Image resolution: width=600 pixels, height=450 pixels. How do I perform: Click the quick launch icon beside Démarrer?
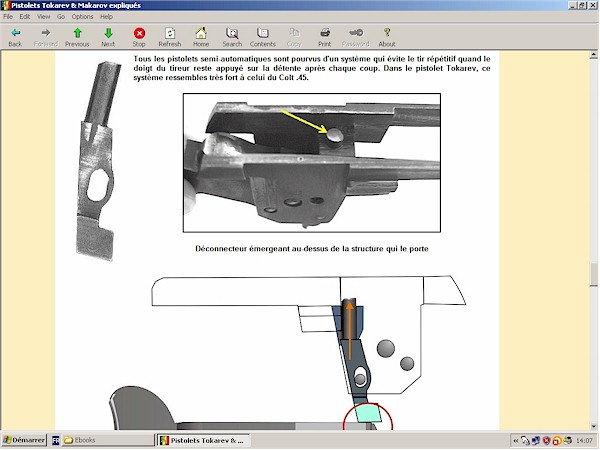click(x=55, y=440)
